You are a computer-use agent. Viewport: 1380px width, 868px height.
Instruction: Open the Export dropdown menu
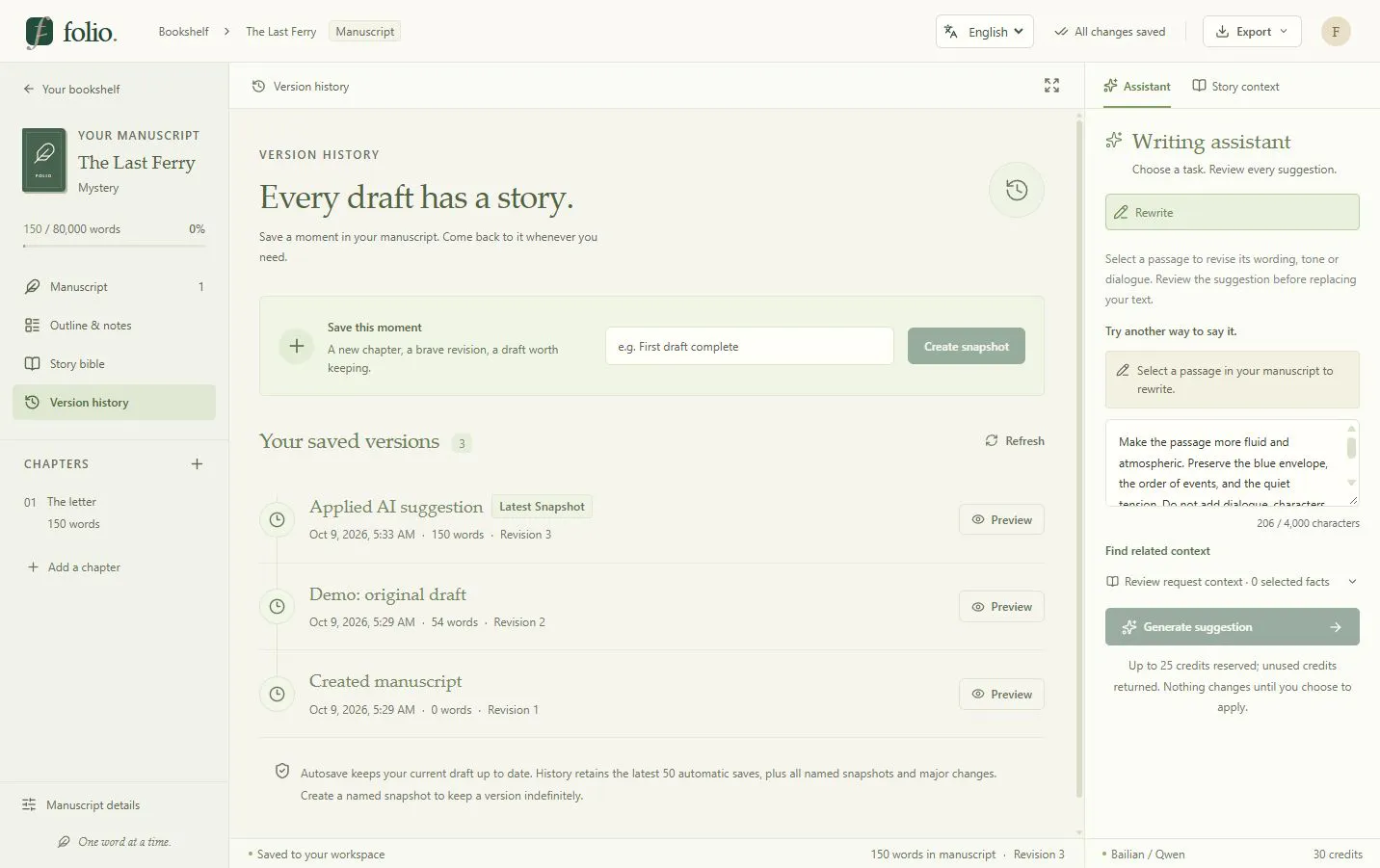point(1252,32)
